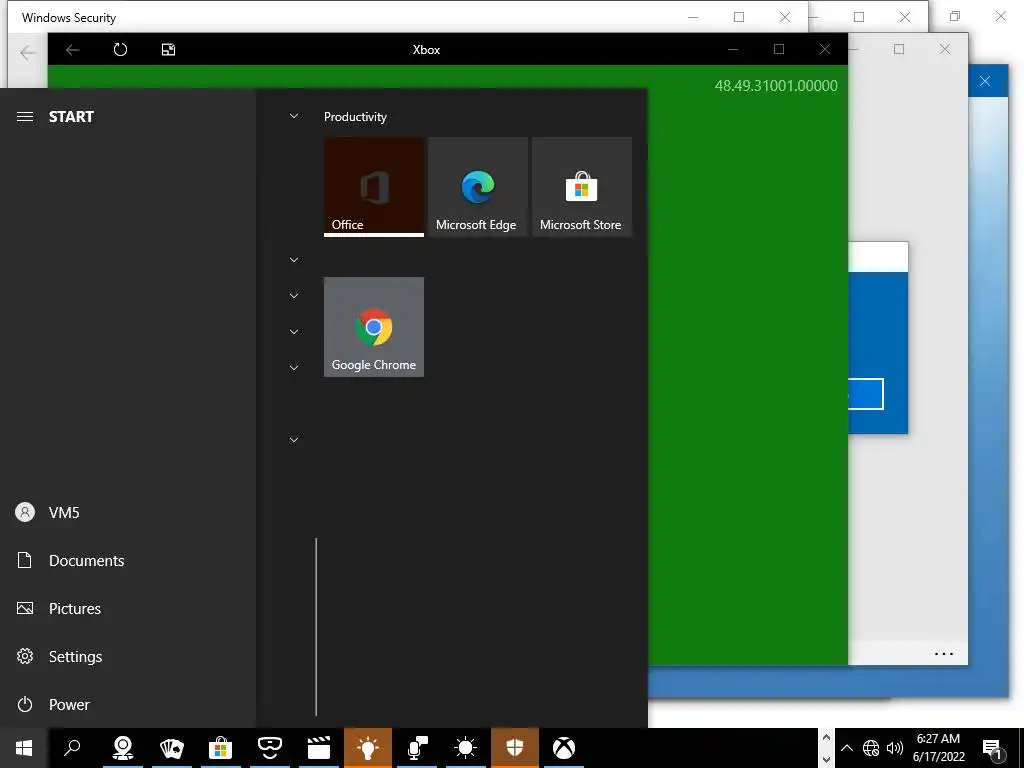Refresh the Xbox app page

point(120,50)
